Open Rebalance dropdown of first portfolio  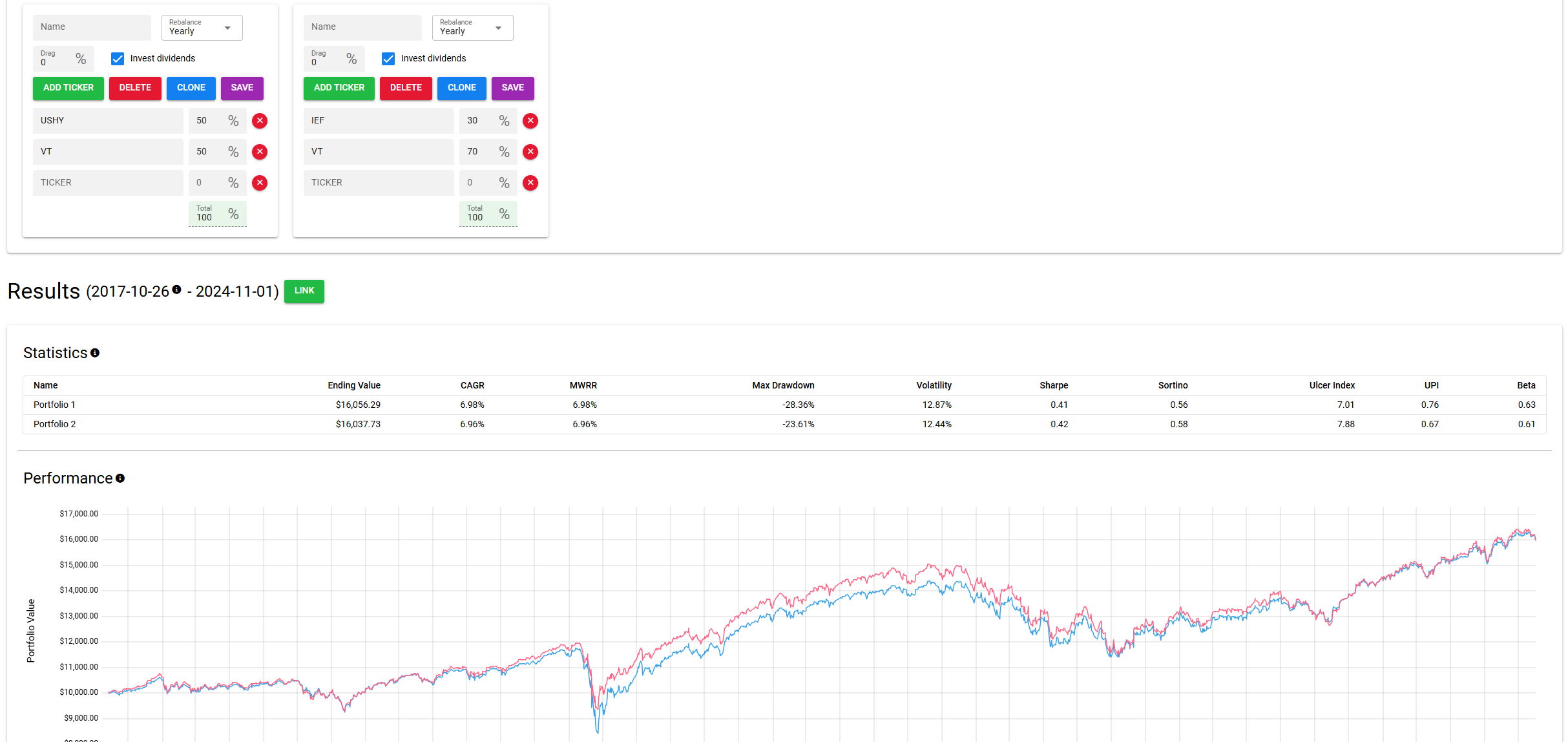[202, 28]
